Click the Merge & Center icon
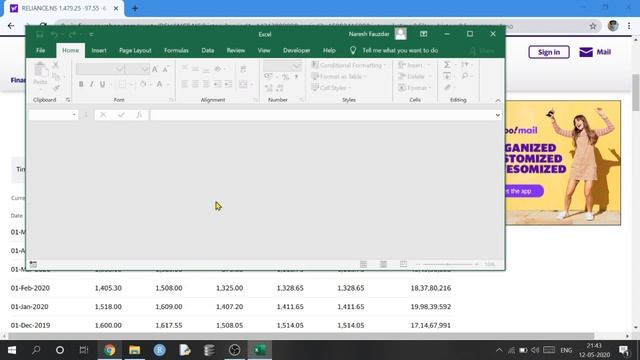The width and height of the screenshot is (640, 360). [x=243, y=84]
